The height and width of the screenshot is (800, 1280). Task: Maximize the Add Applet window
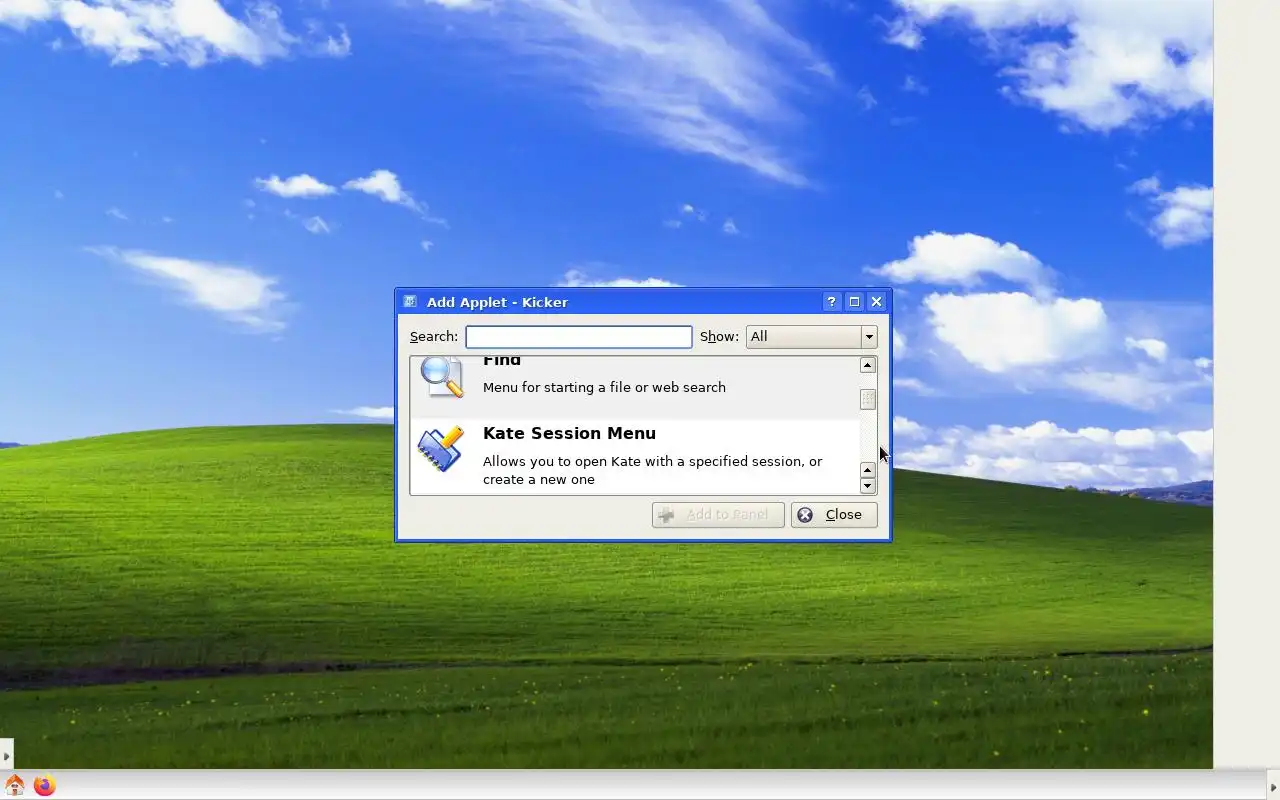click(854, 301)
